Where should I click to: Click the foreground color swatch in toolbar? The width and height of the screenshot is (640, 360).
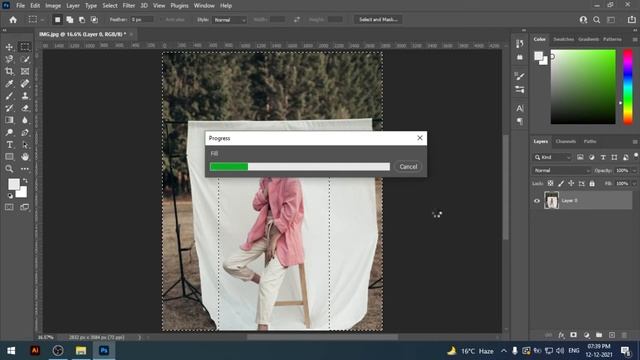(13, 184)
